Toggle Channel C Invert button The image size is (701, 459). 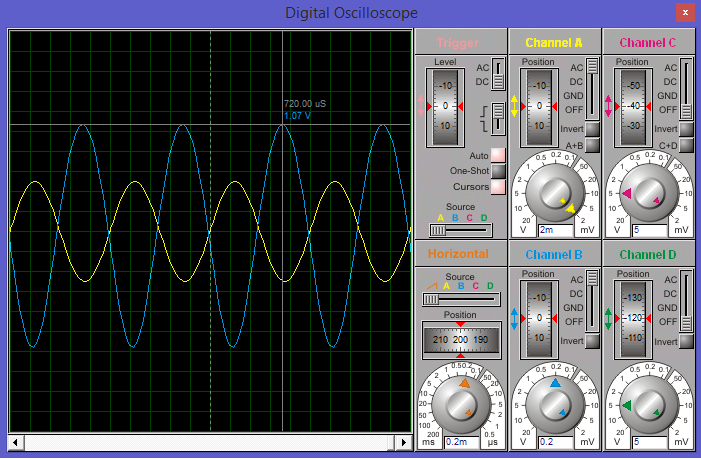(686, 129)
